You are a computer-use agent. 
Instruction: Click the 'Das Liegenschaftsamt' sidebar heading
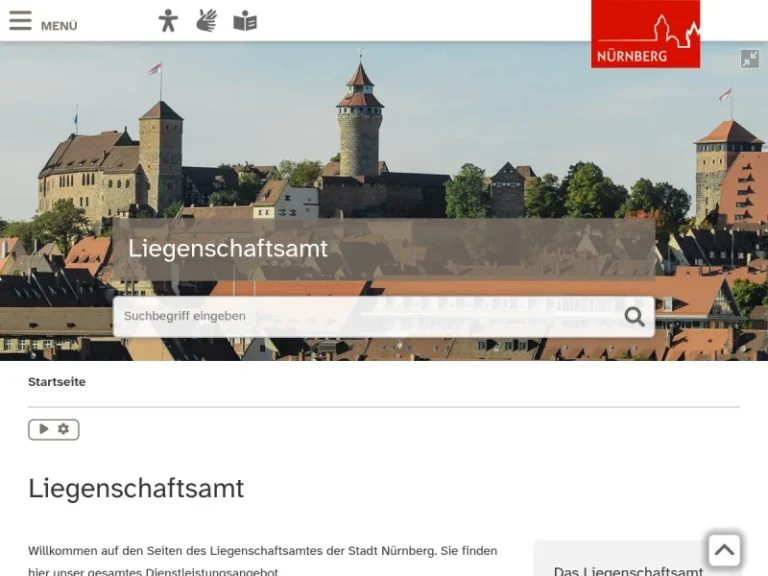(x=628, y=570)
